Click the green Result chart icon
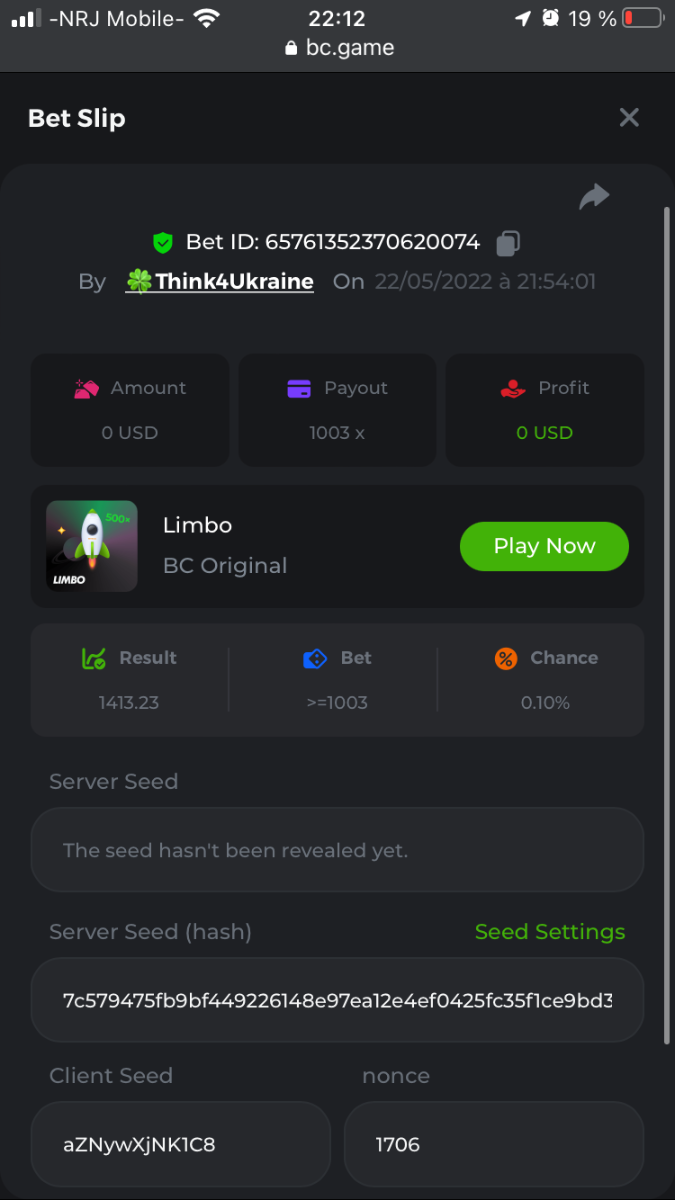Viewport: 675px width, 1200px height. [93, 658]
